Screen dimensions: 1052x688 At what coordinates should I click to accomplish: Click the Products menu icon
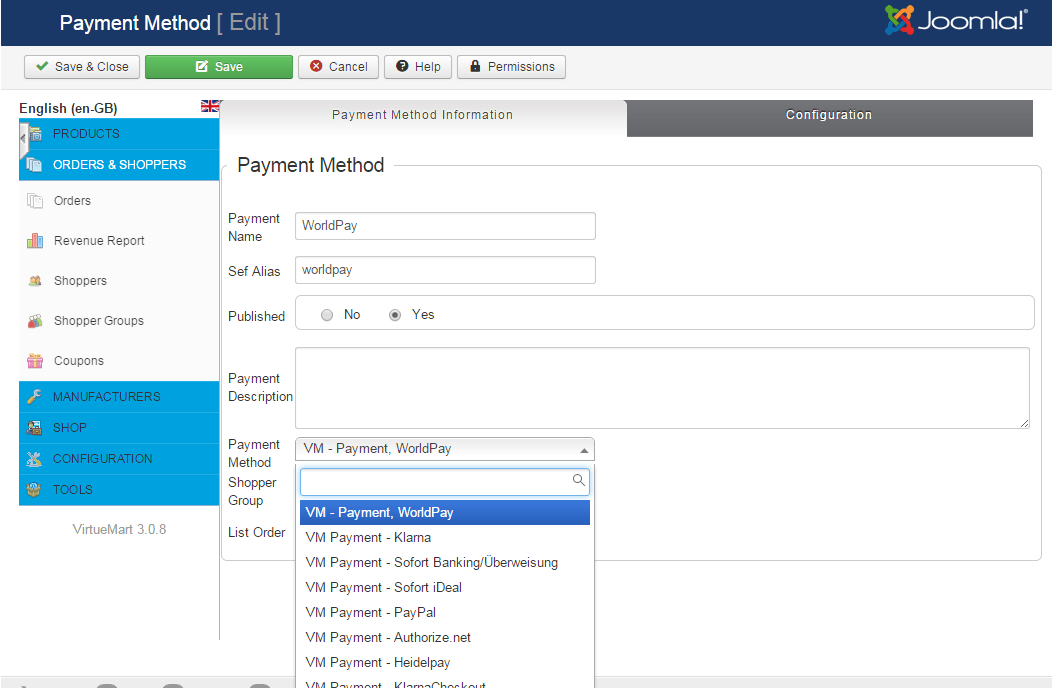pos(36,134)
